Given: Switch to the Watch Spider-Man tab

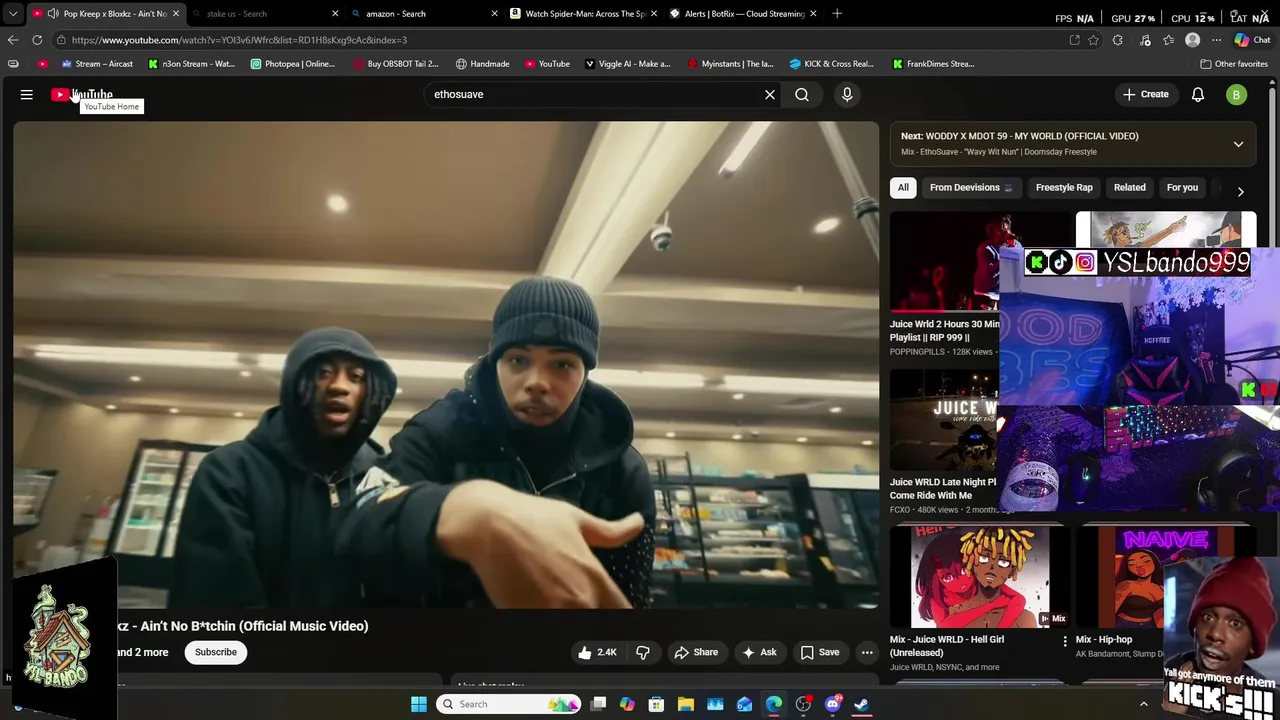Looking at the screenshot, I should (581, 14).
